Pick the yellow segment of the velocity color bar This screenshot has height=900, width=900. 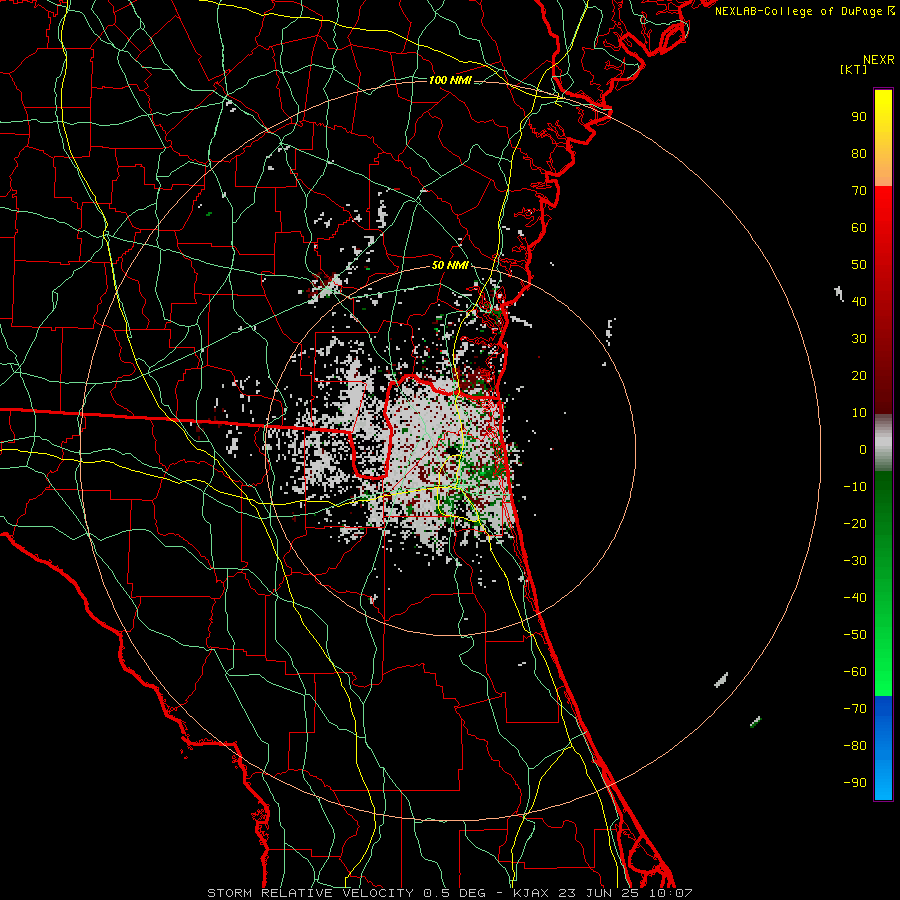tap(883, 115)
